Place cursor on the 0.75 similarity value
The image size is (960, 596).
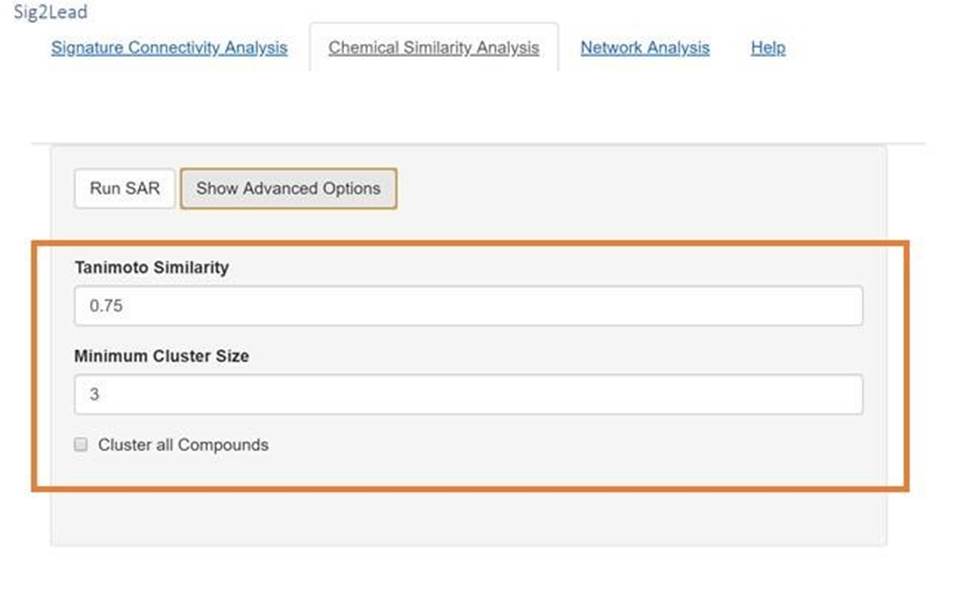pyautogui.click(x=106, y=306)
